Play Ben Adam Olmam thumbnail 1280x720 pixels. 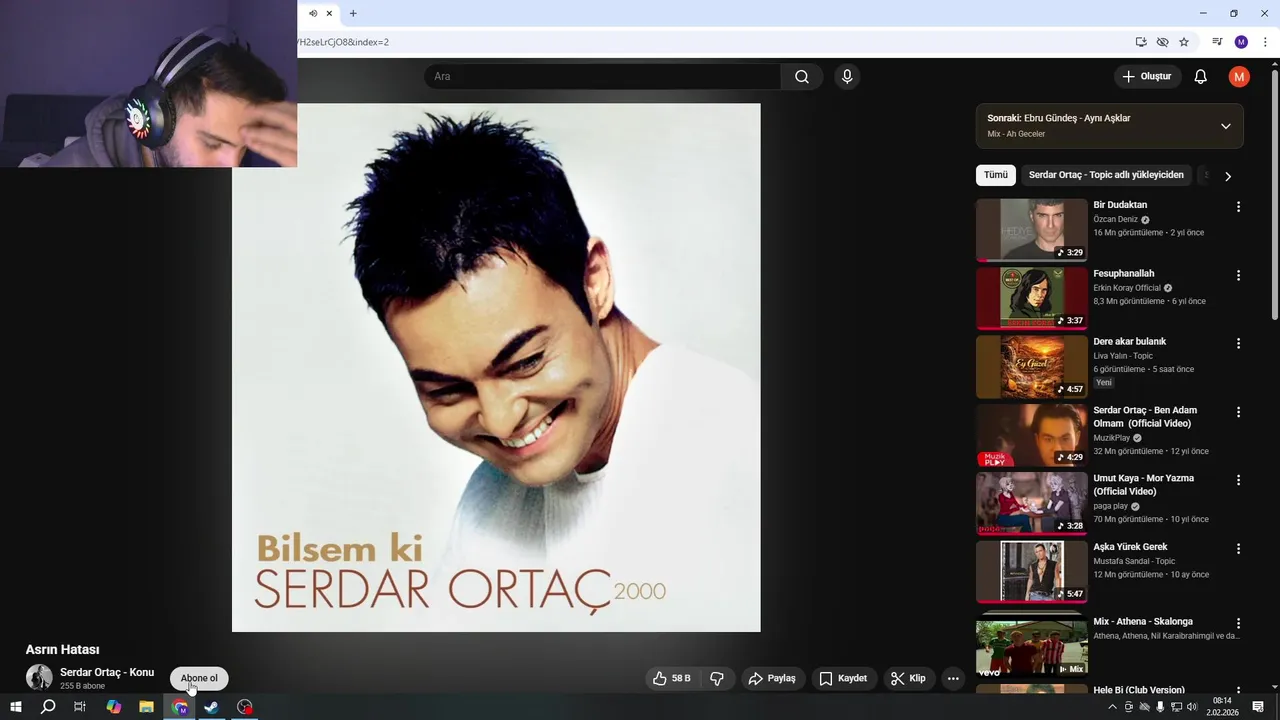pyautogui.click(x=1032, y=435)
